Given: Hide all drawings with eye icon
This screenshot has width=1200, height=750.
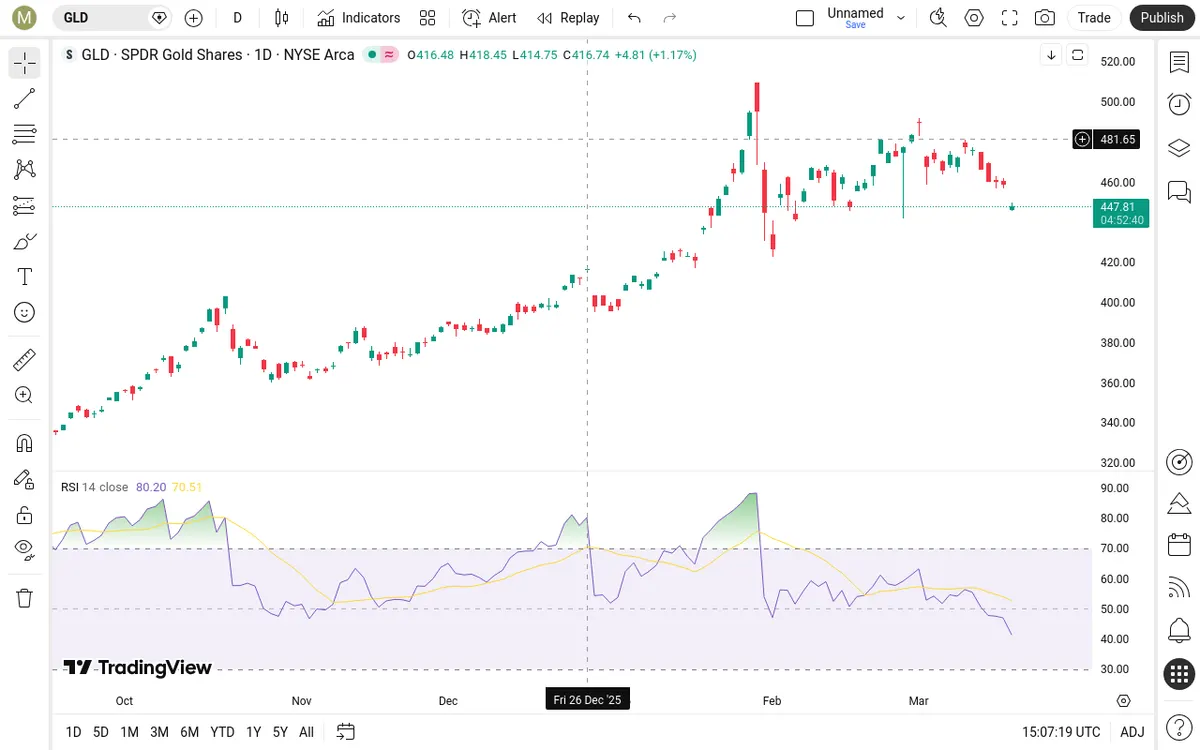Looking at the screenshot, I should pyautogui.click(x=25, y=548).
